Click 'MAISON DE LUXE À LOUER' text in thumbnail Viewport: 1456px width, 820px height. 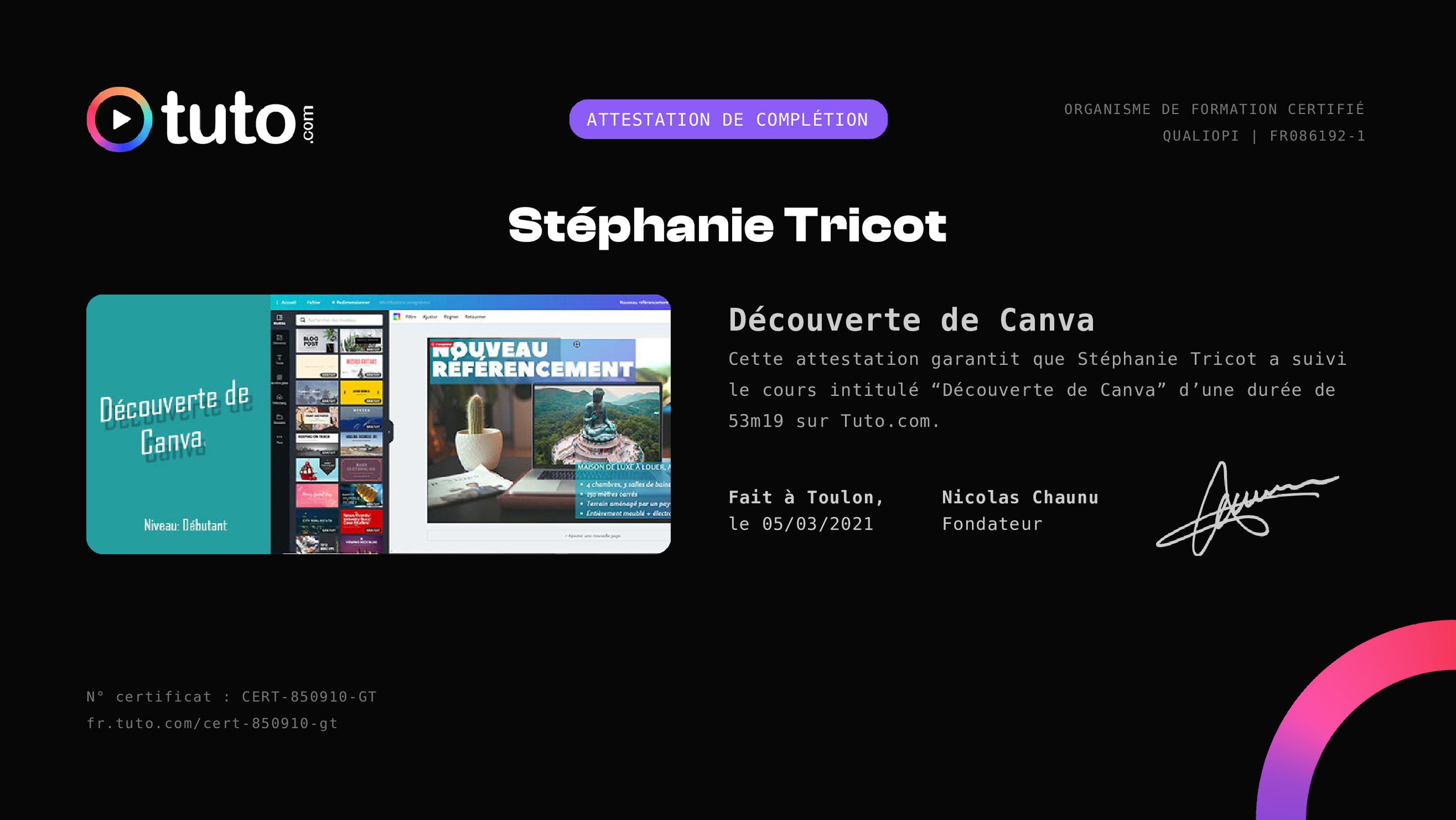tap(623, 467)
